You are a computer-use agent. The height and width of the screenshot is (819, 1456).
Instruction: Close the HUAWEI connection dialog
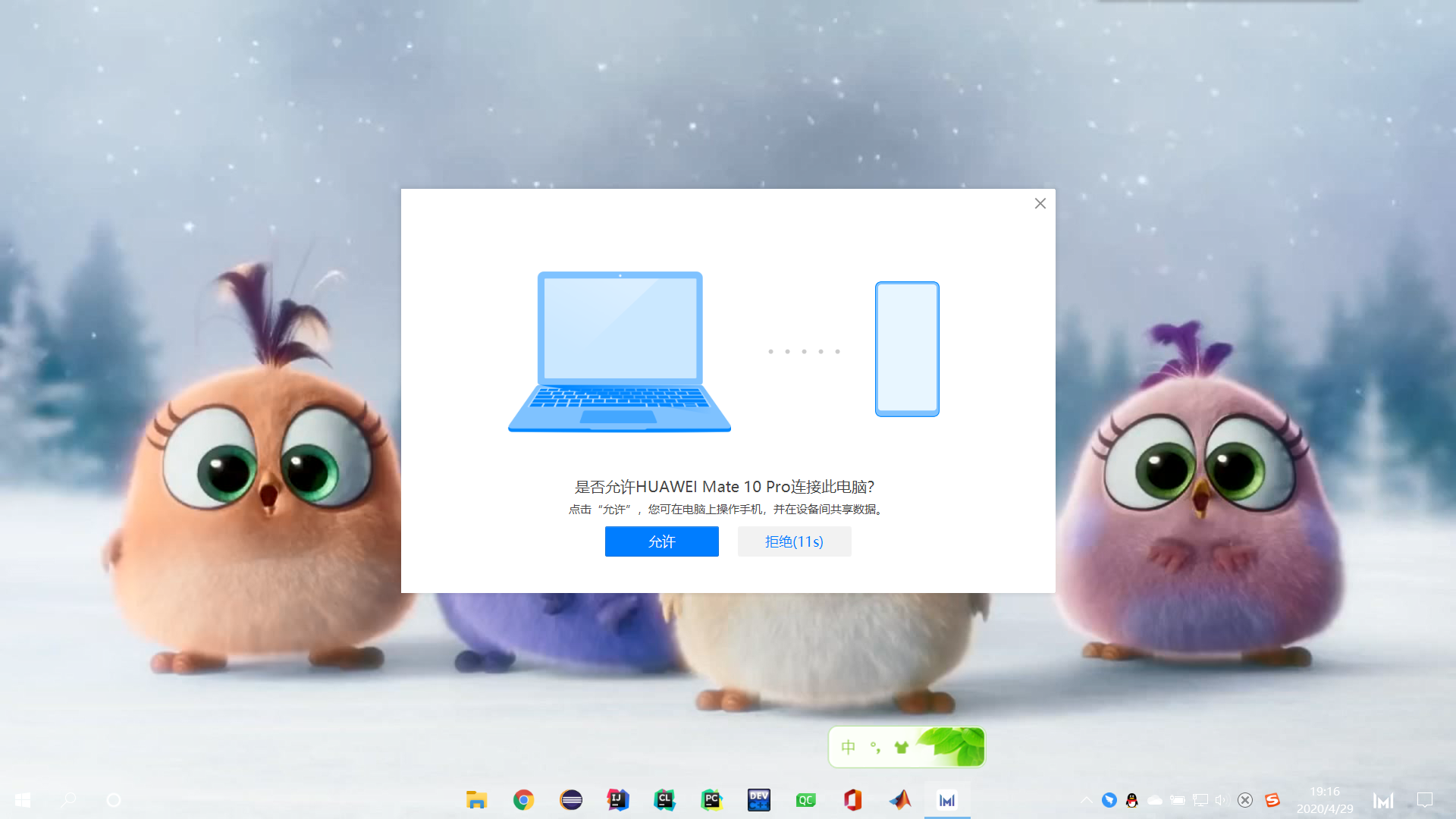pyautogui.click(x=1040, y=203)
